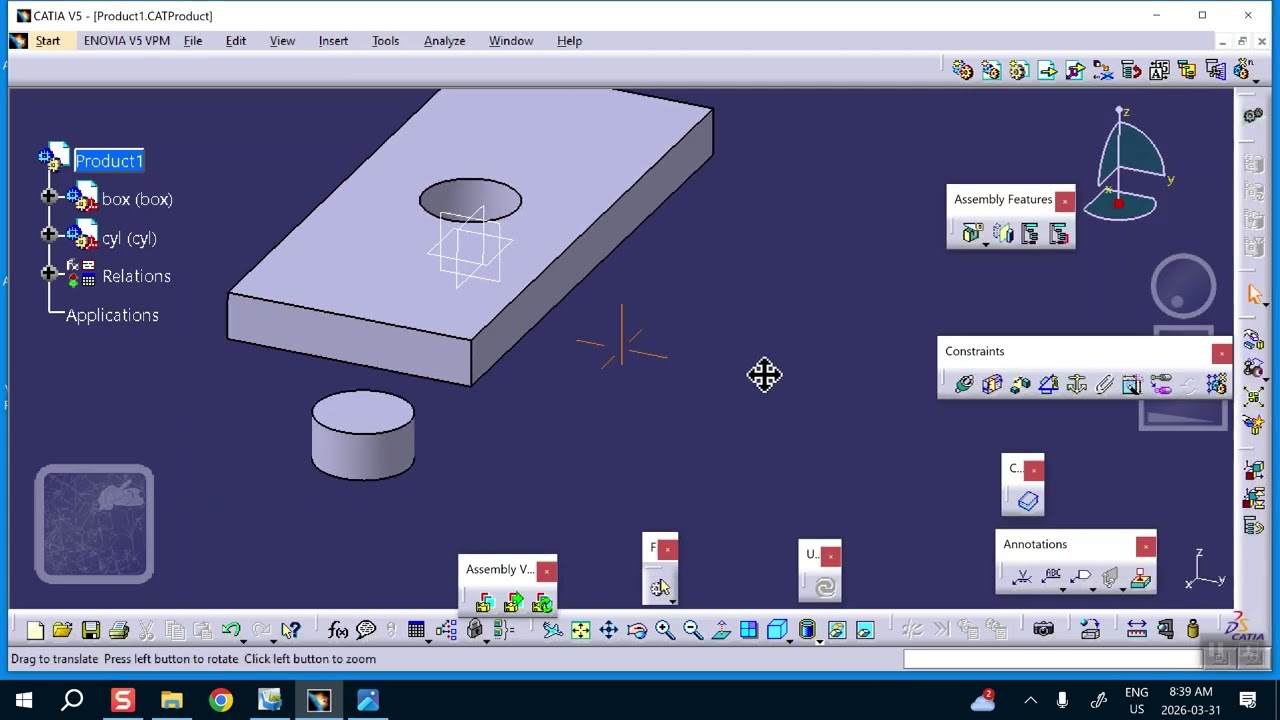Image resolution: width=1280 pixels, height=720 pixels.
Task: Open the Analyze menu
Action: [444, 41]
